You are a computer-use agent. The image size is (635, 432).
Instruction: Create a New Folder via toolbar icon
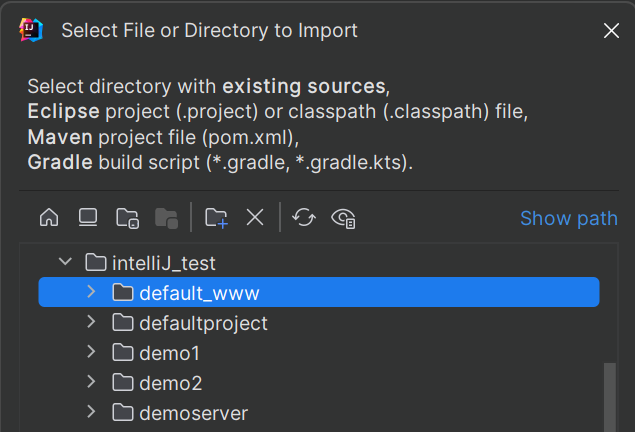tap(216, 217)
